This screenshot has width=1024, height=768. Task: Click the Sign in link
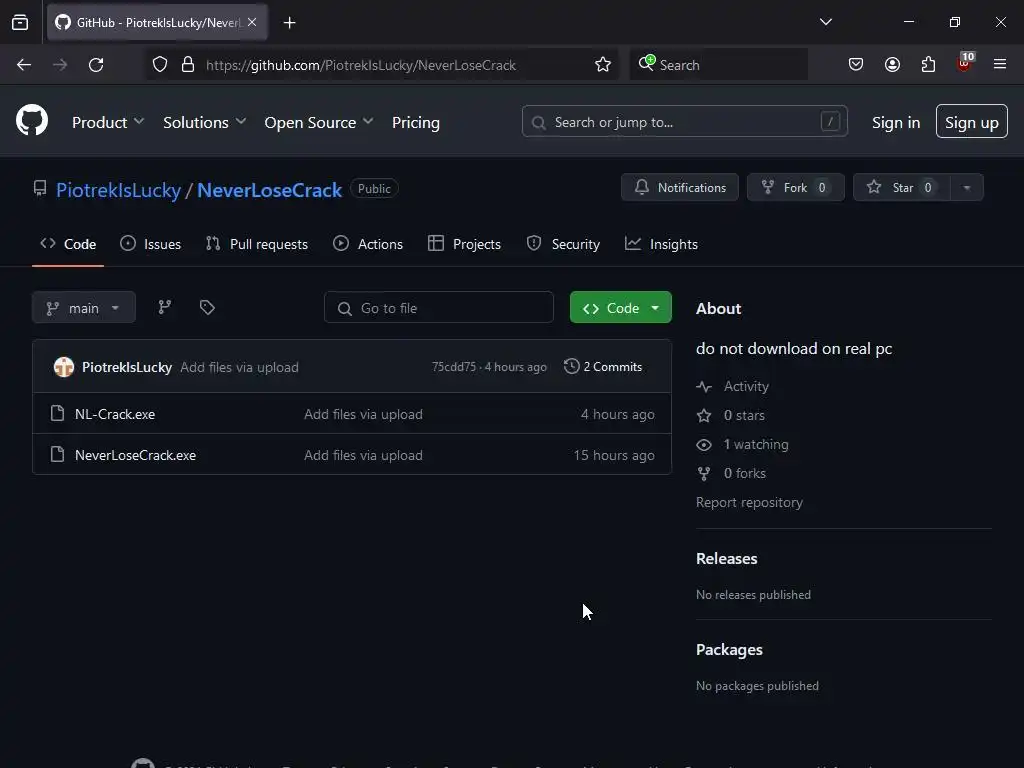click(x=895, y=122)
